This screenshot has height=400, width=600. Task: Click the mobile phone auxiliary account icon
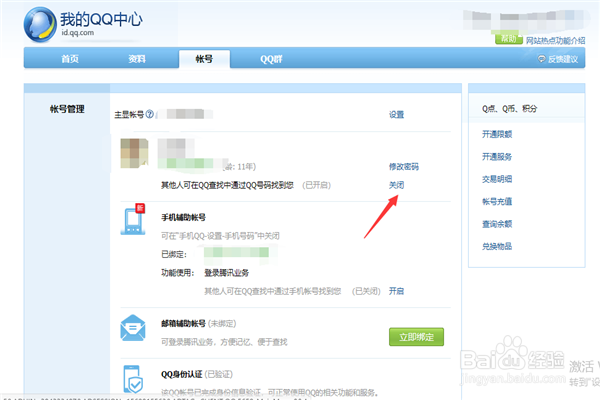pyautogui.click(x=133, y=219)
